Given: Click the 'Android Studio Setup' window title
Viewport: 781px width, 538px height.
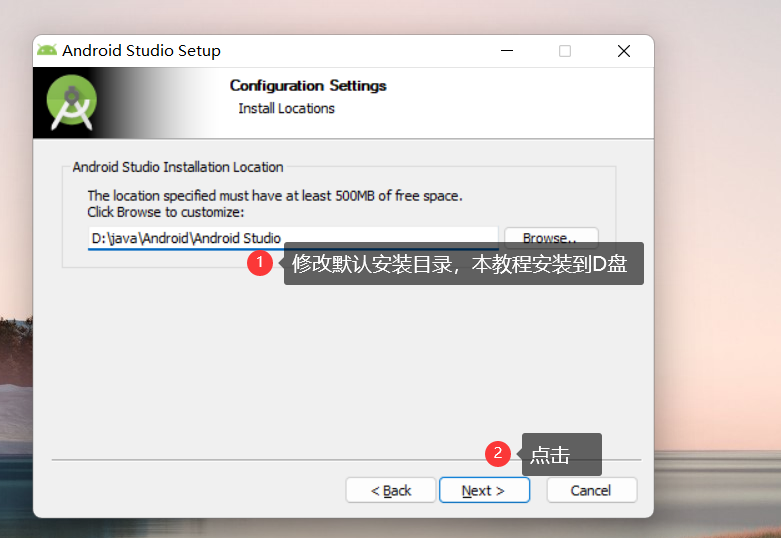Looking at the screenshot, I should tap(141, 50).
